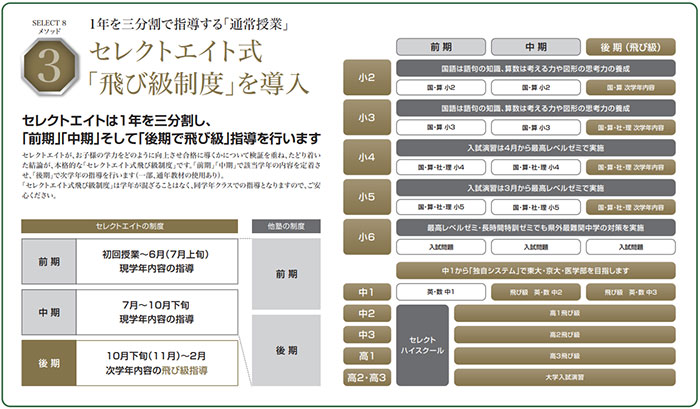Click the bar 入試演習は3月から最高レベルゼミで実施
The width and height of the screenshot is (700, 409).
[x=536, y=188]
